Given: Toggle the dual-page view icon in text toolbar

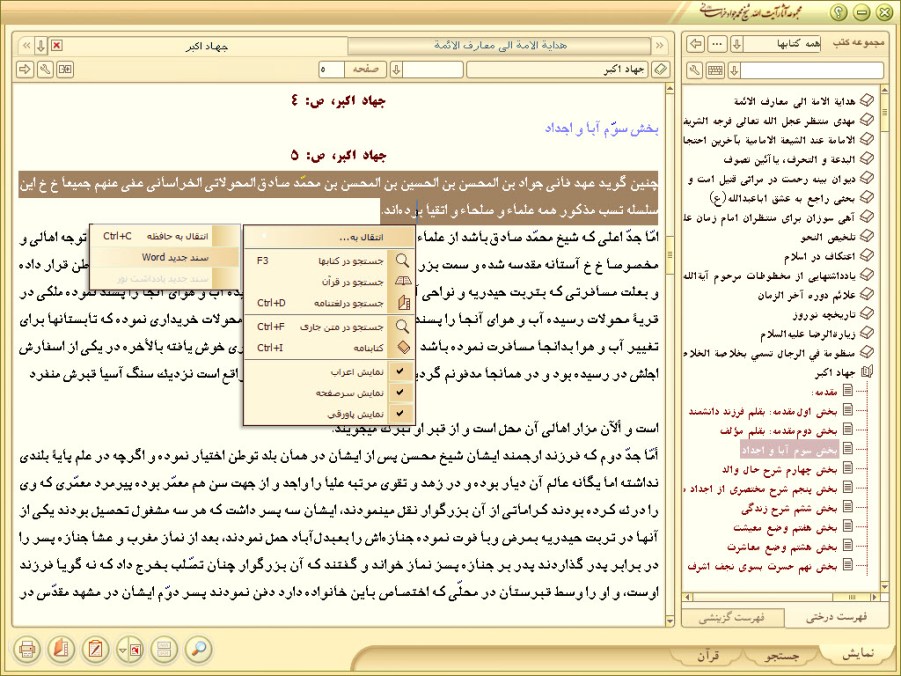Looking at the screenshot, I should click(x=66, y=70).
